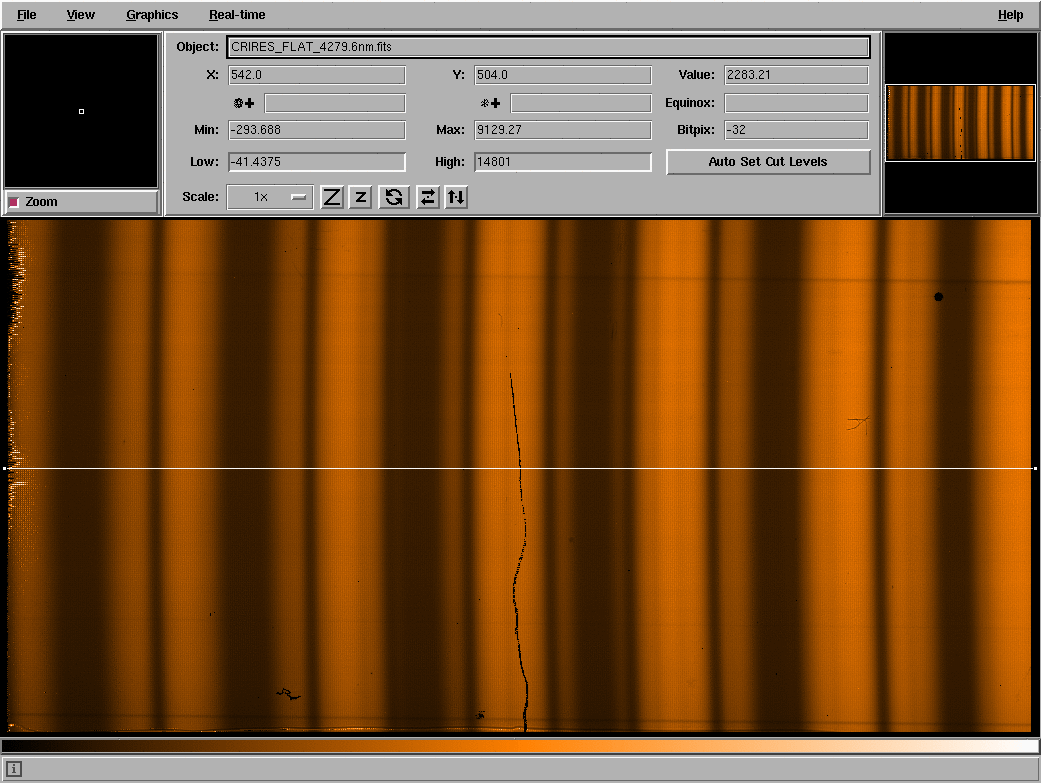The height and width of the screenshot is (783, 1041).
Task: Toggle the Zoom checkbox
Action: (x=14, y=202)
